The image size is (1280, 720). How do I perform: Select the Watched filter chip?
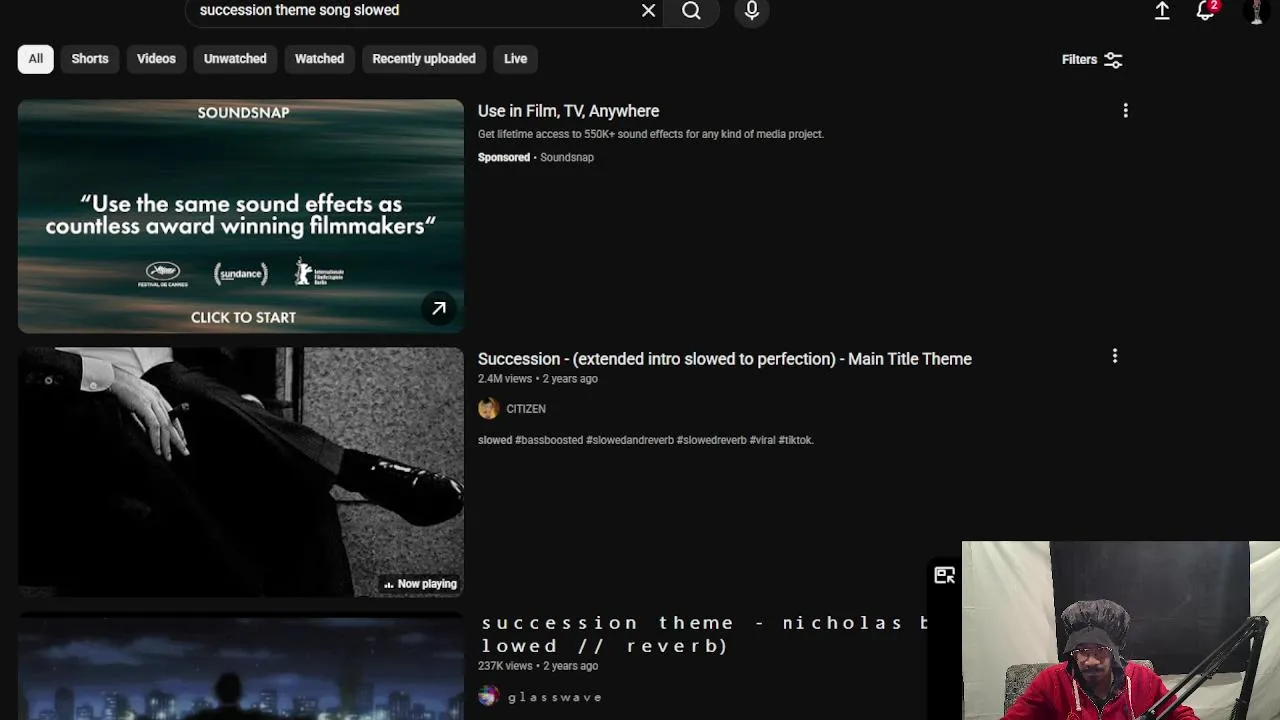point(319,59)
